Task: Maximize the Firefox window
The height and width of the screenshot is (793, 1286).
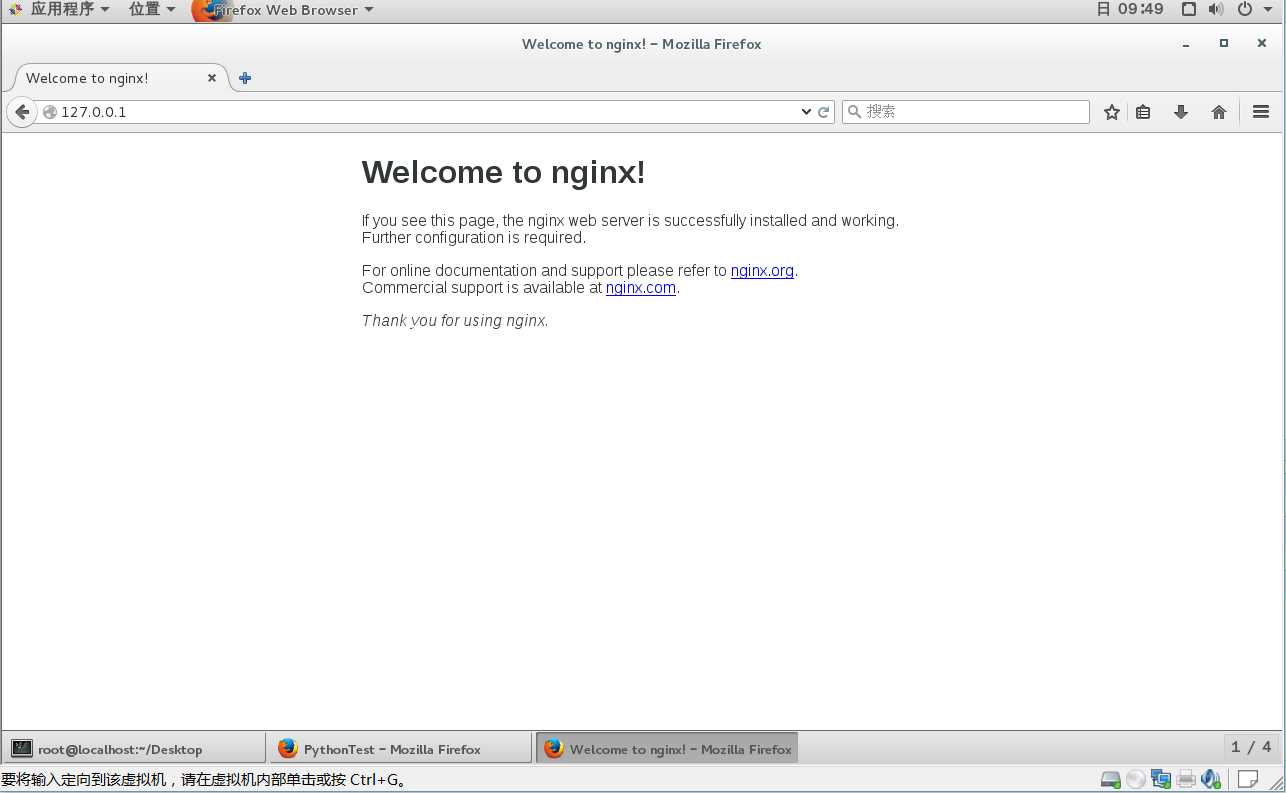Action: pyautogui.click(x=1223, y=44)
